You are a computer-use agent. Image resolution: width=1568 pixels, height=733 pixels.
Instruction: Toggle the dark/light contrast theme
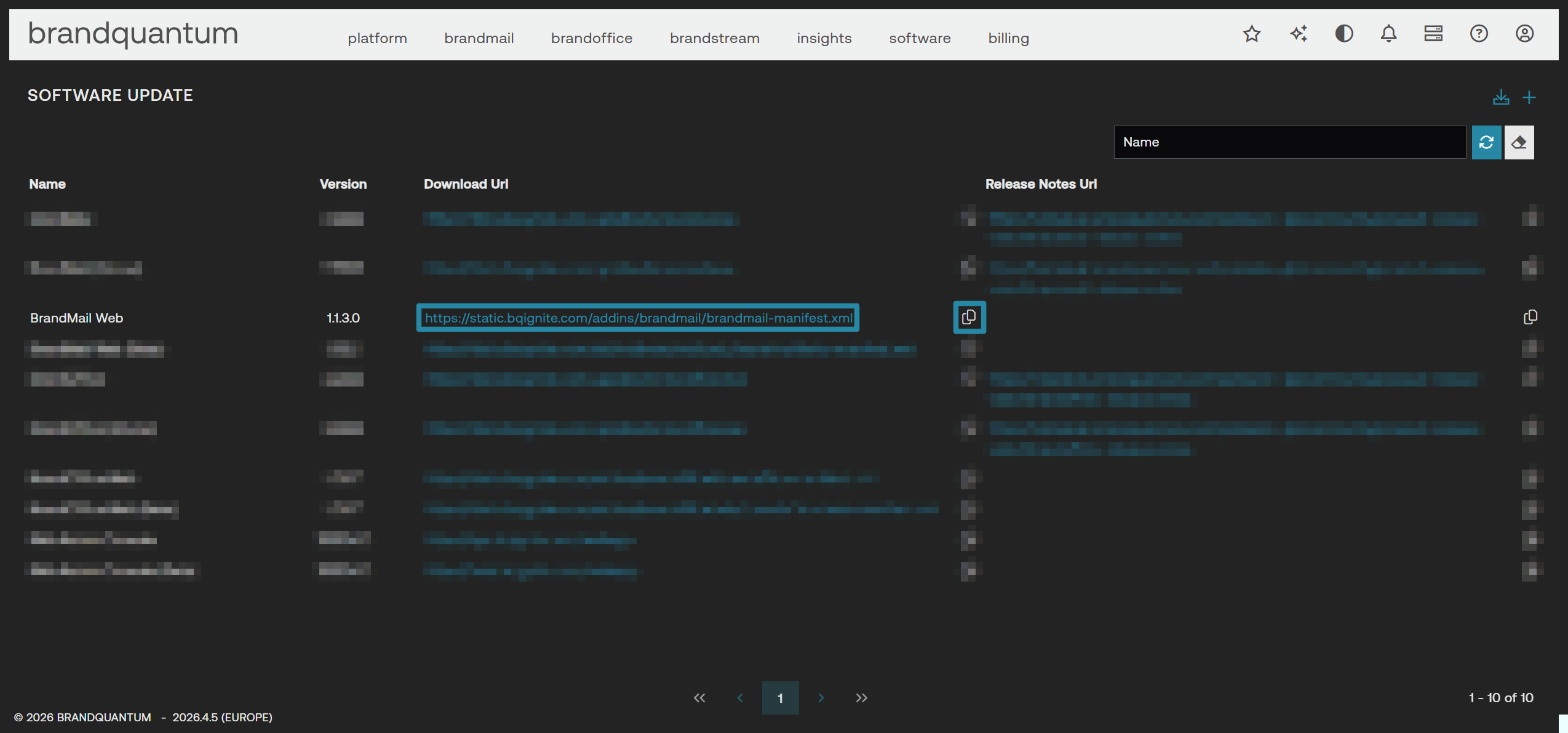[1344, 34]
